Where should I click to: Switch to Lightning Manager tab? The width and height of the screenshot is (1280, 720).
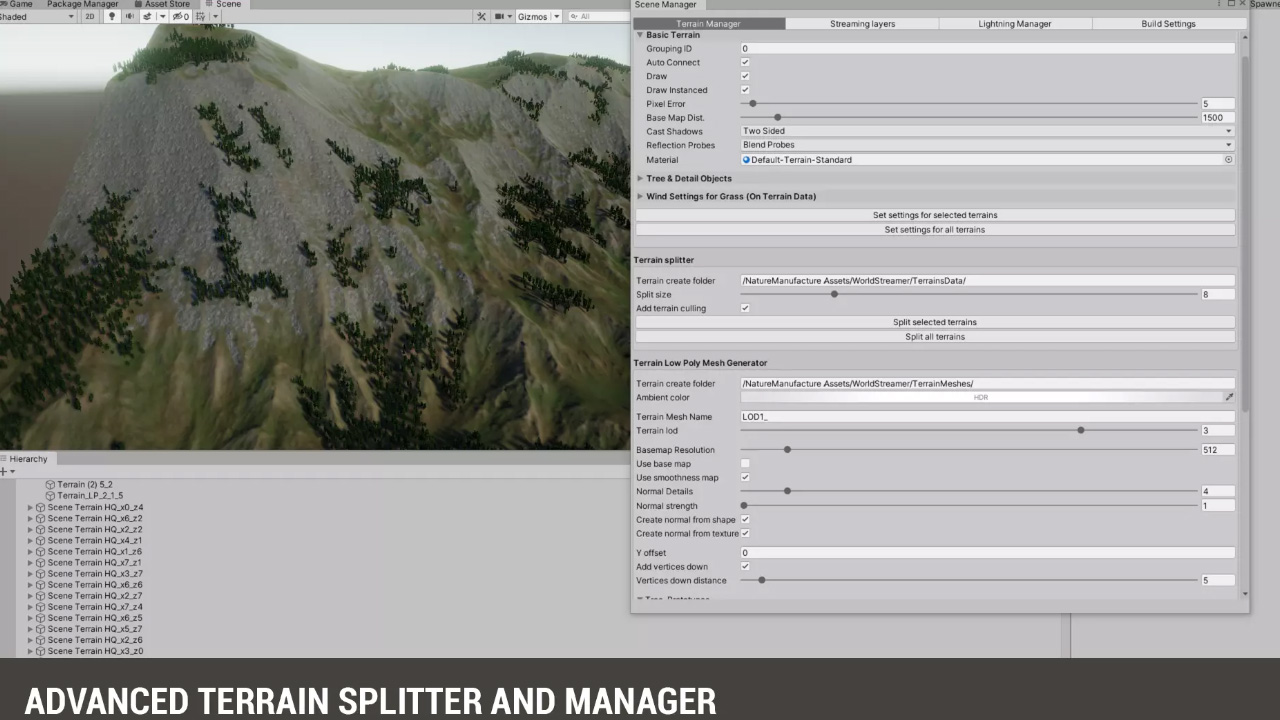(1015, 23)
